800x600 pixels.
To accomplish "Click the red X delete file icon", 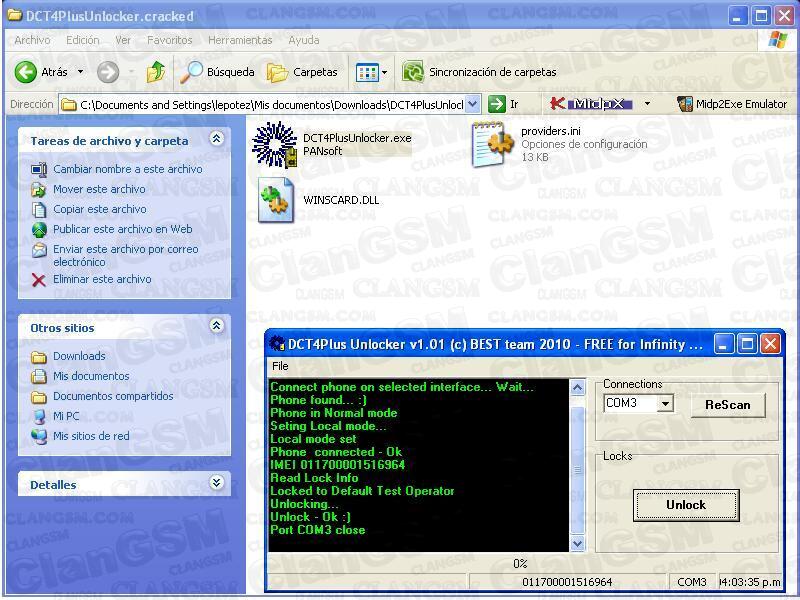I will (39, 280).
